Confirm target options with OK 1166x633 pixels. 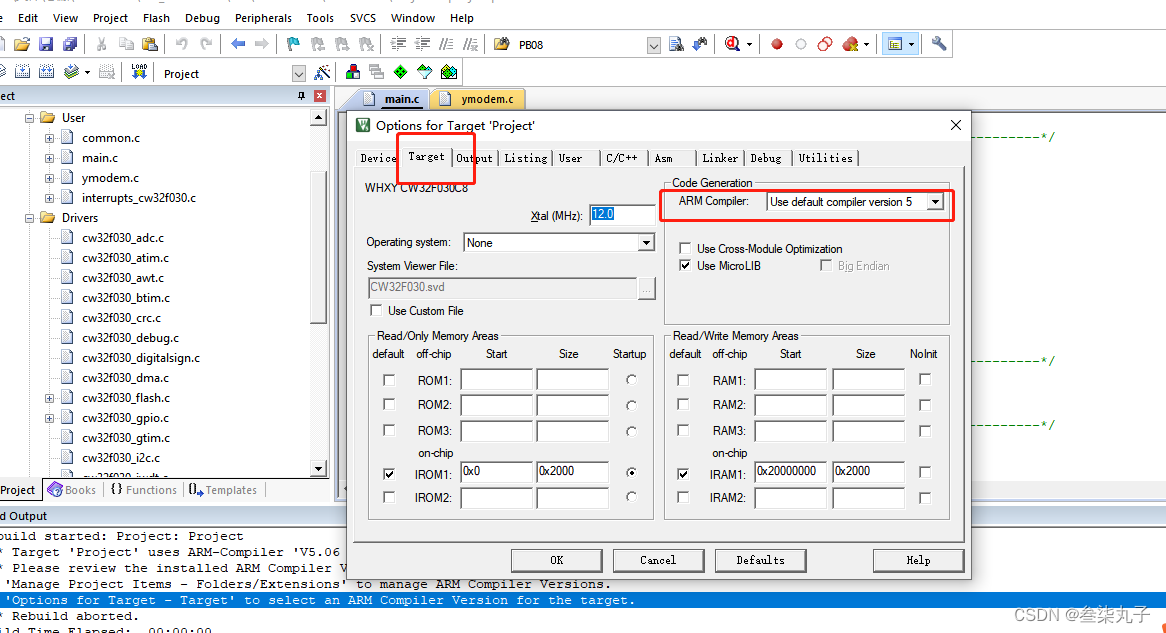[556, 560]
